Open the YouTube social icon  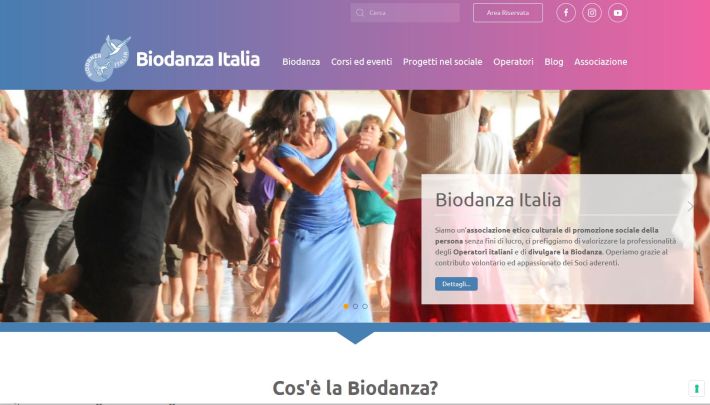tap(618, 13)
